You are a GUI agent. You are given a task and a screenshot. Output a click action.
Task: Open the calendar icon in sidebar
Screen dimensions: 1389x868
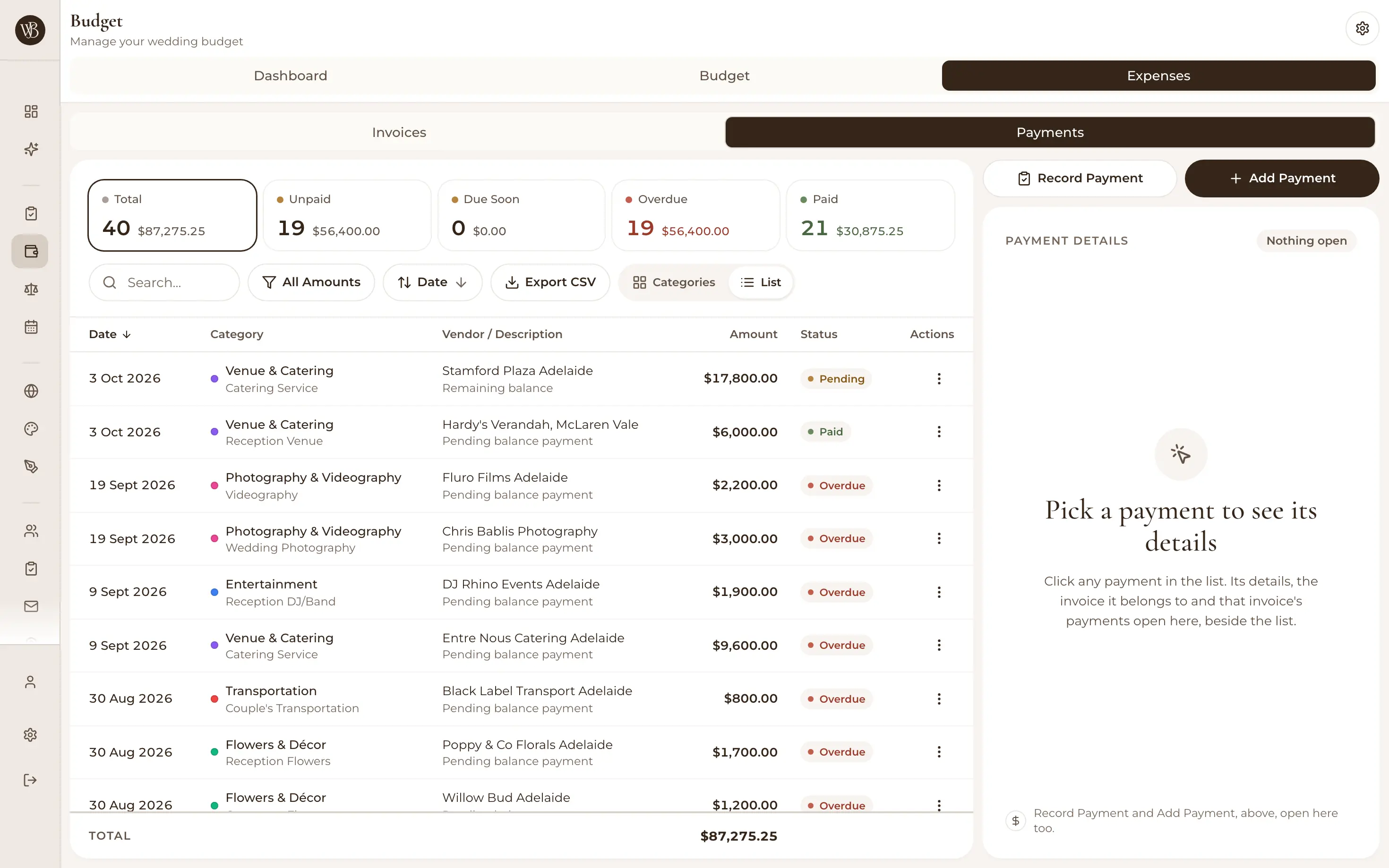click(x=31, y=327)
